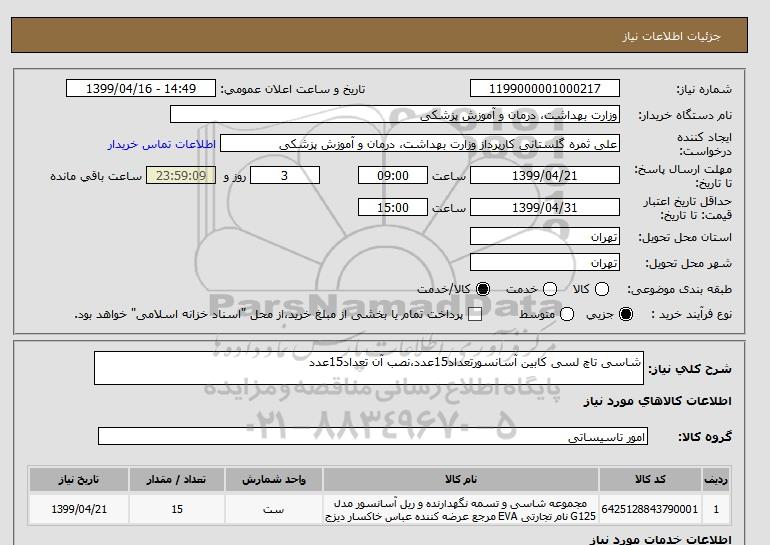Image resolution: width=770 pixels, height=545 pixels.
Task: Click the remaining time countdown 23:59:09
Action: point(181,175)
